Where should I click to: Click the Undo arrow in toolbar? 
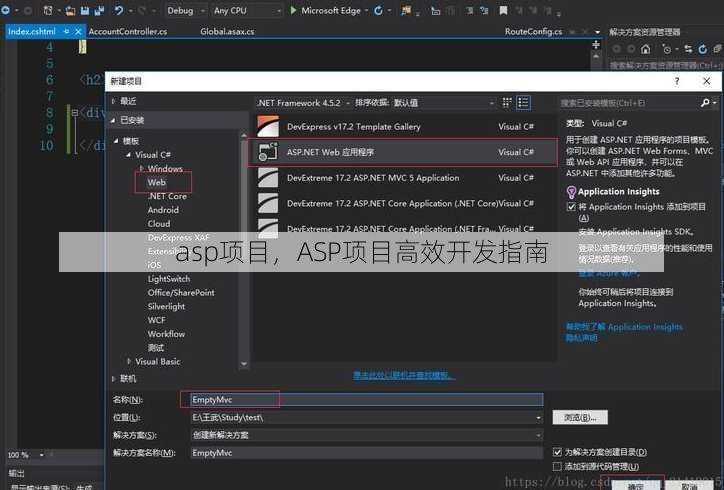[119, 10]
